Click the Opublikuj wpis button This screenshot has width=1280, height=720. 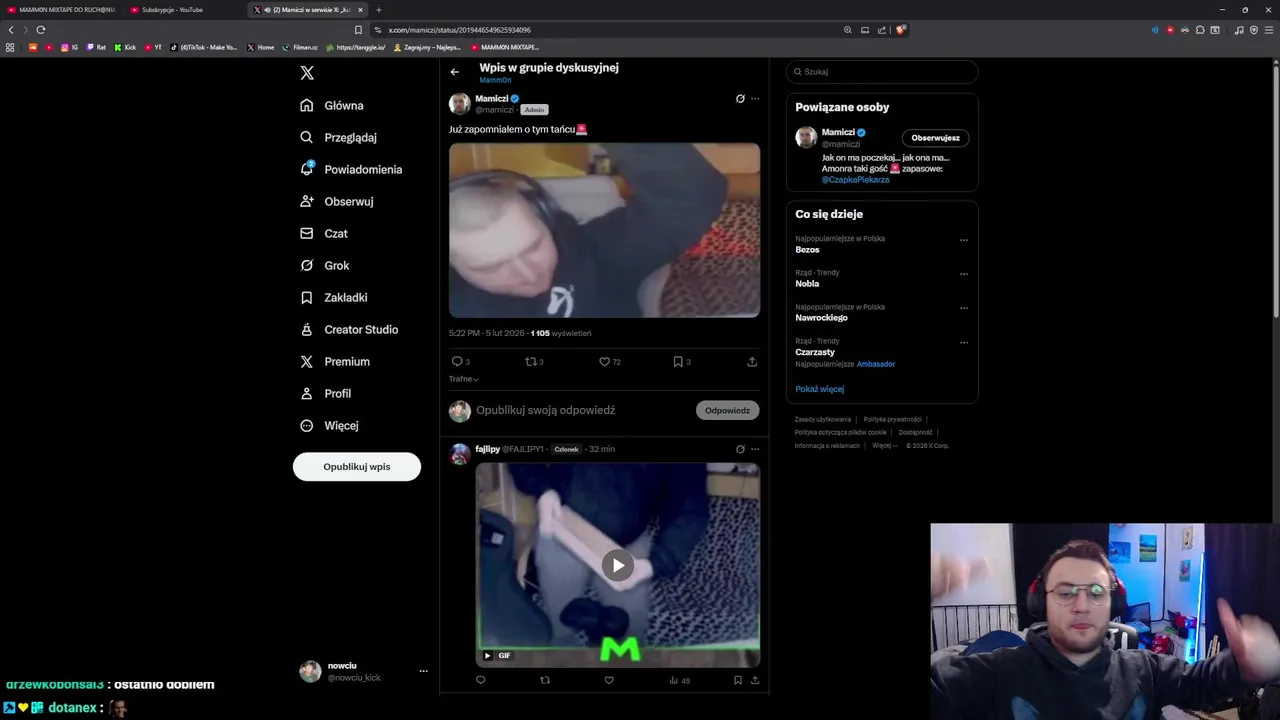click(x=357, y=467)
